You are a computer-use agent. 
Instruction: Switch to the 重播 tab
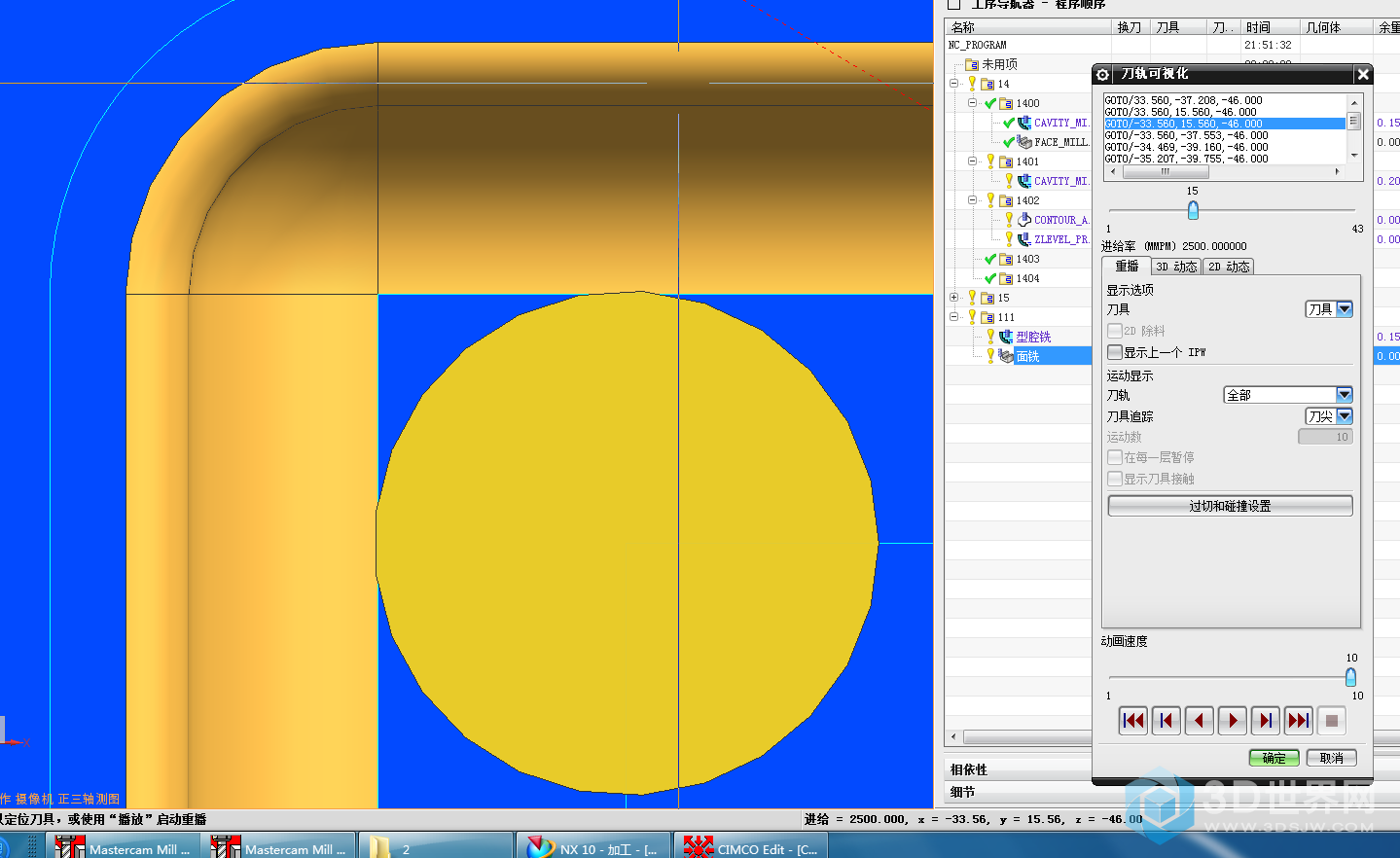(1127, 267)
